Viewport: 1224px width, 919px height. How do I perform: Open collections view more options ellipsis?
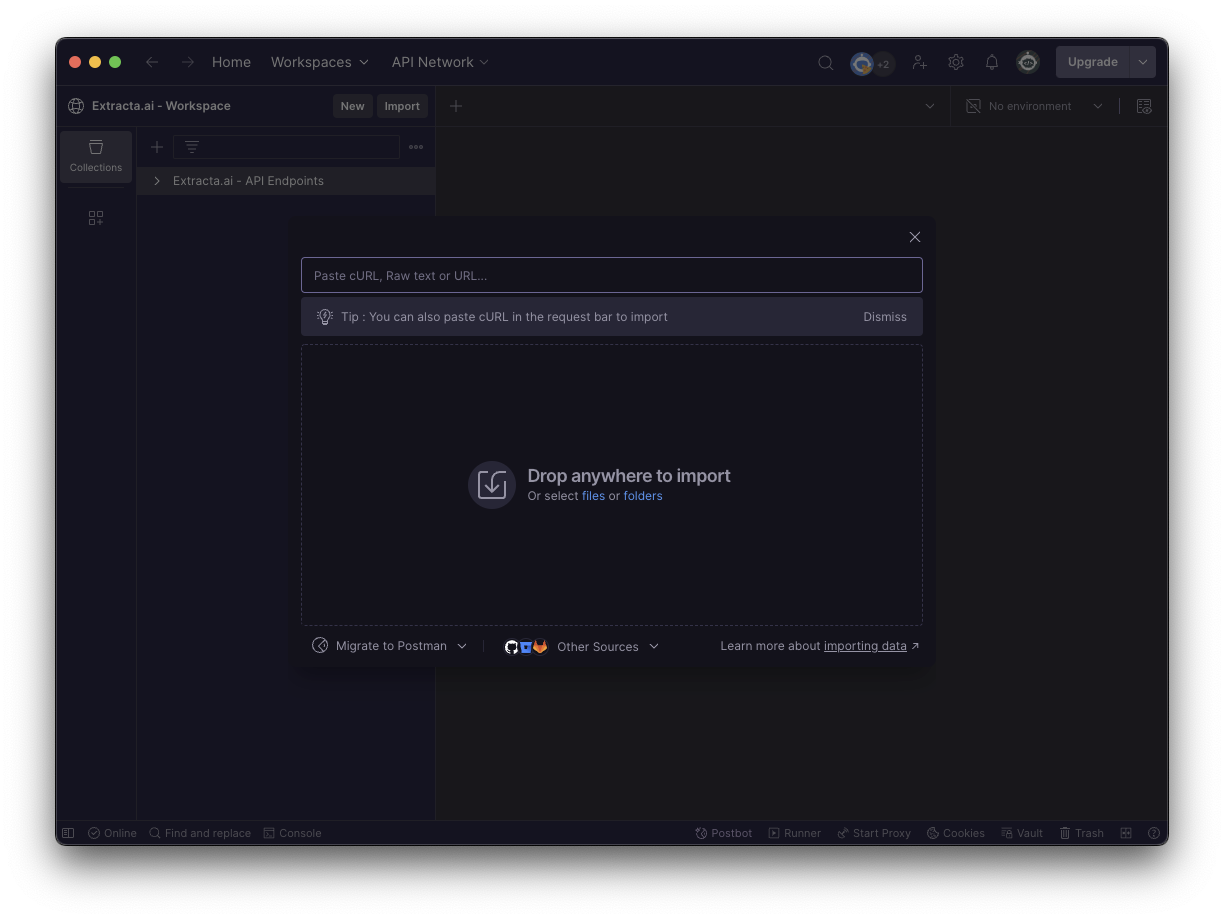pos(416,147)
